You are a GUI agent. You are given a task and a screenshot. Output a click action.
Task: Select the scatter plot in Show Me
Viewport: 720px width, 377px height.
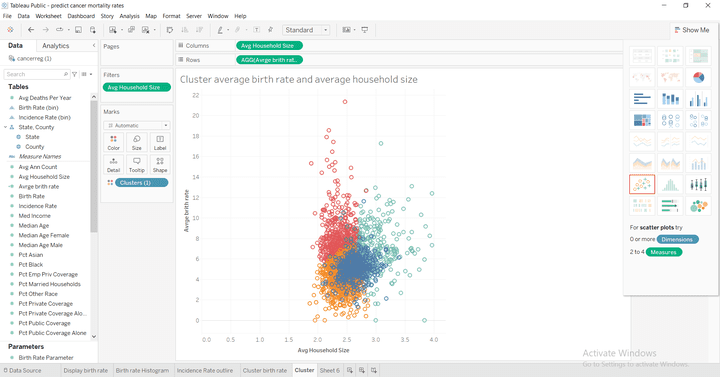click(642, 185)
